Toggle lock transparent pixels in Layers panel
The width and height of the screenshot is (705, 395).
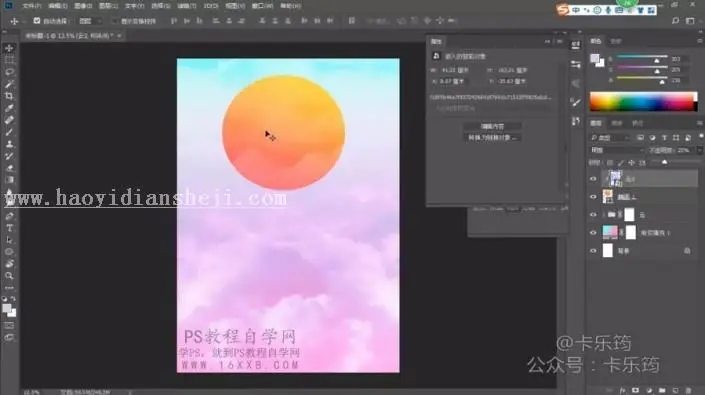click(610, 163)
